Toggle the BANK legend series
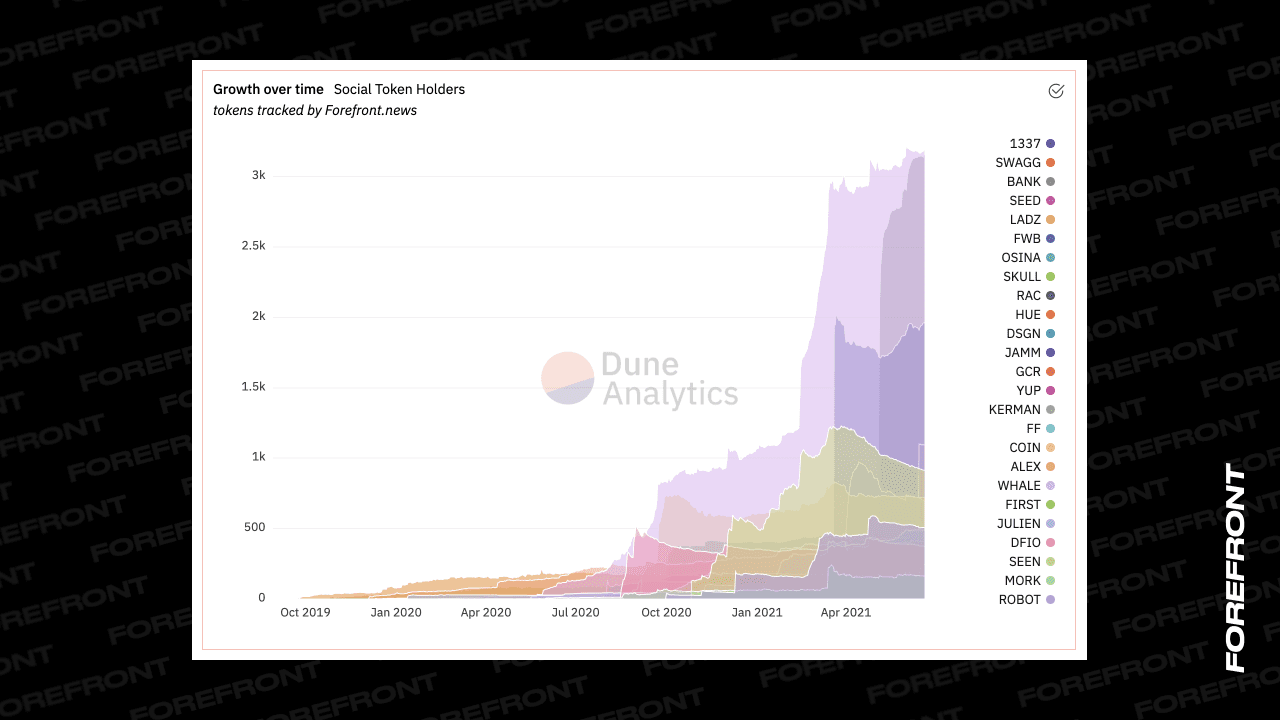 [x=1031, y=182]
